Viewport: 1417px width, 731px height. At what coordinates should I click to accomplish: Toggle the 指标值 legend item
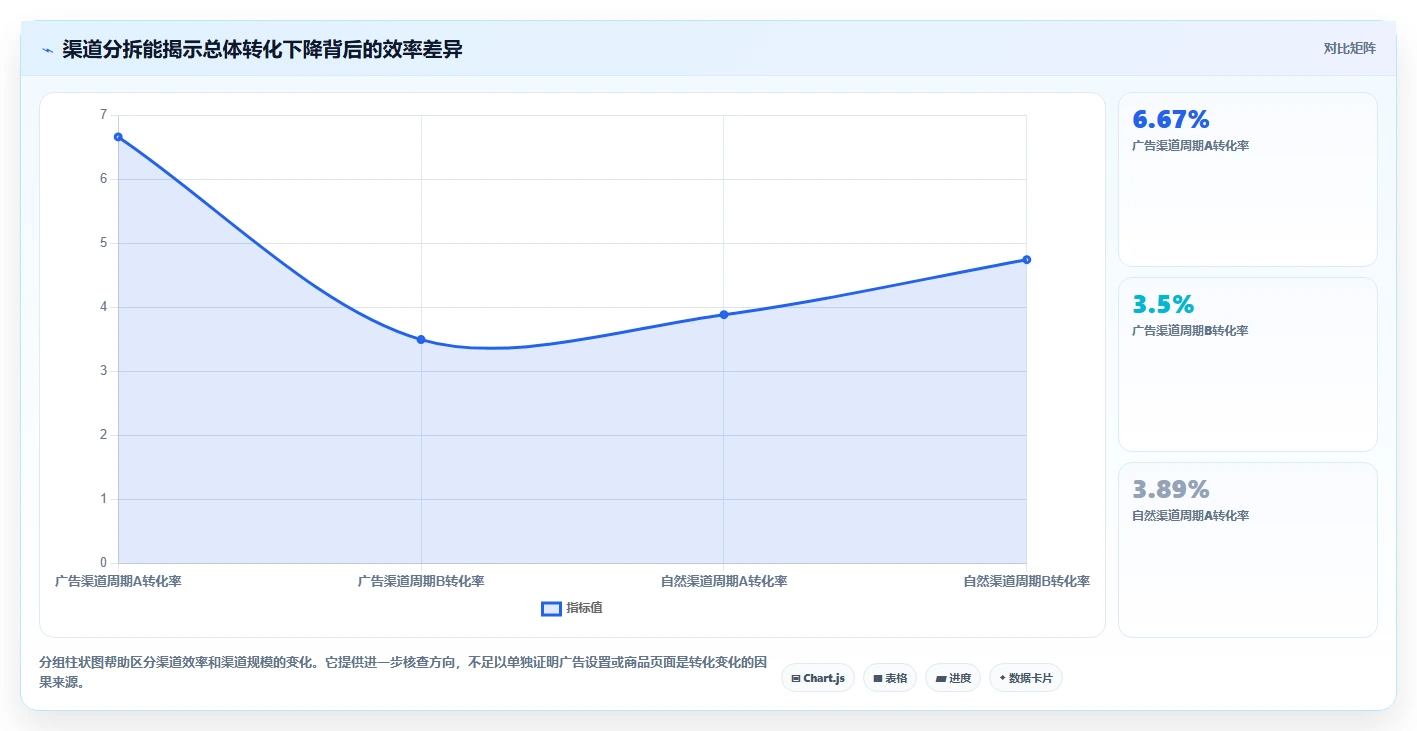coord(572,608)
